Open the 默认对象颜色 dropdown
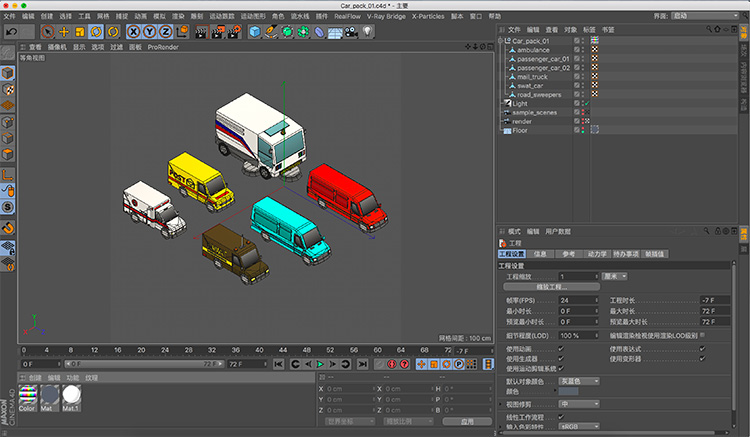This screenshot has width=750, height=437. pyautogui.click(x=579, y=381)
